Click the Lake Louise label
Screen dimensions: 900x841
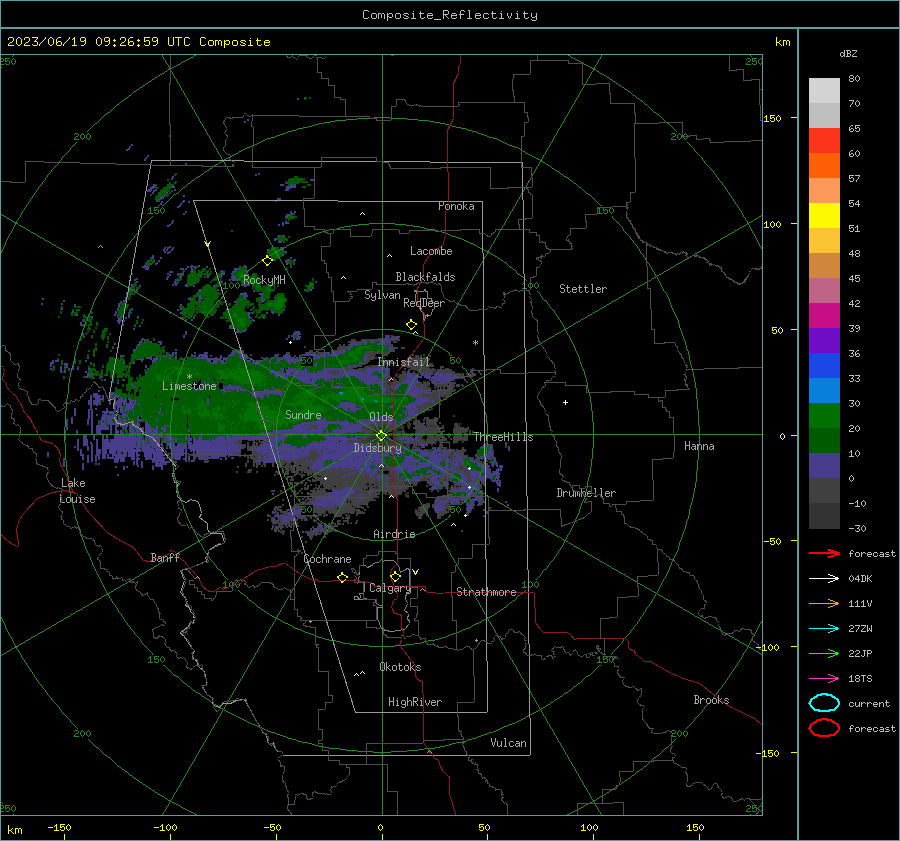(x=77, y=491)
